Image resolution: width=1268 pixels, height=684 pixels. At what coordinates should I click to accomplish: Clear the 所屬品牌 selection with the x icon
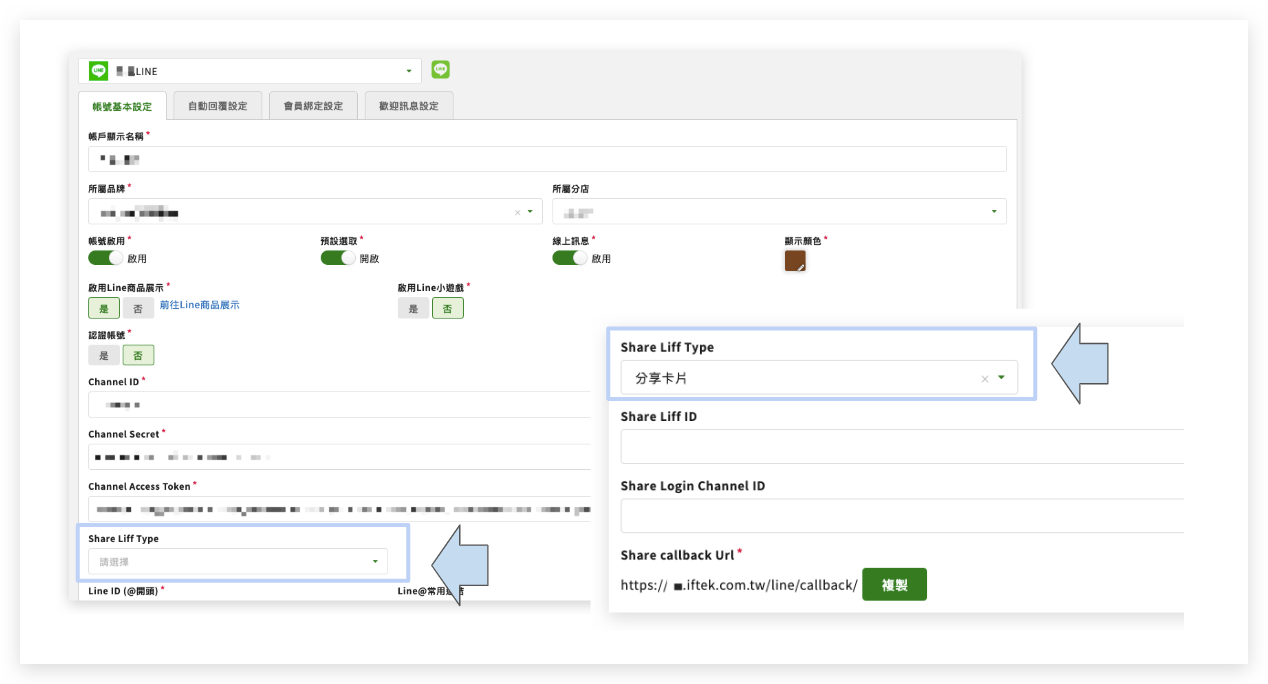(517, 212)
